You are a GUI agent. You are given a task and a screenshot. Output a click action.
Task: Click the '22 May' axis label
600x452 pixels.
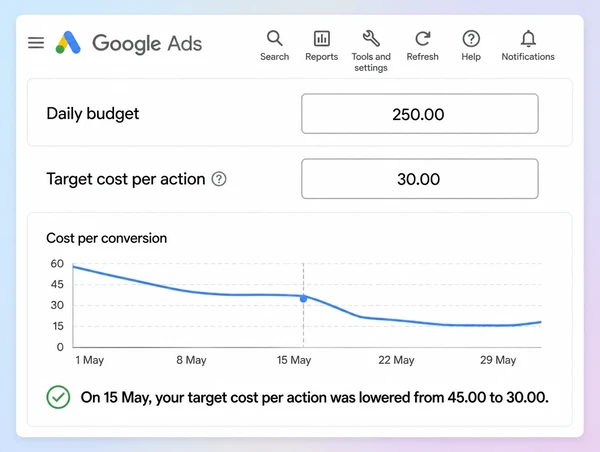coord(396,360)
